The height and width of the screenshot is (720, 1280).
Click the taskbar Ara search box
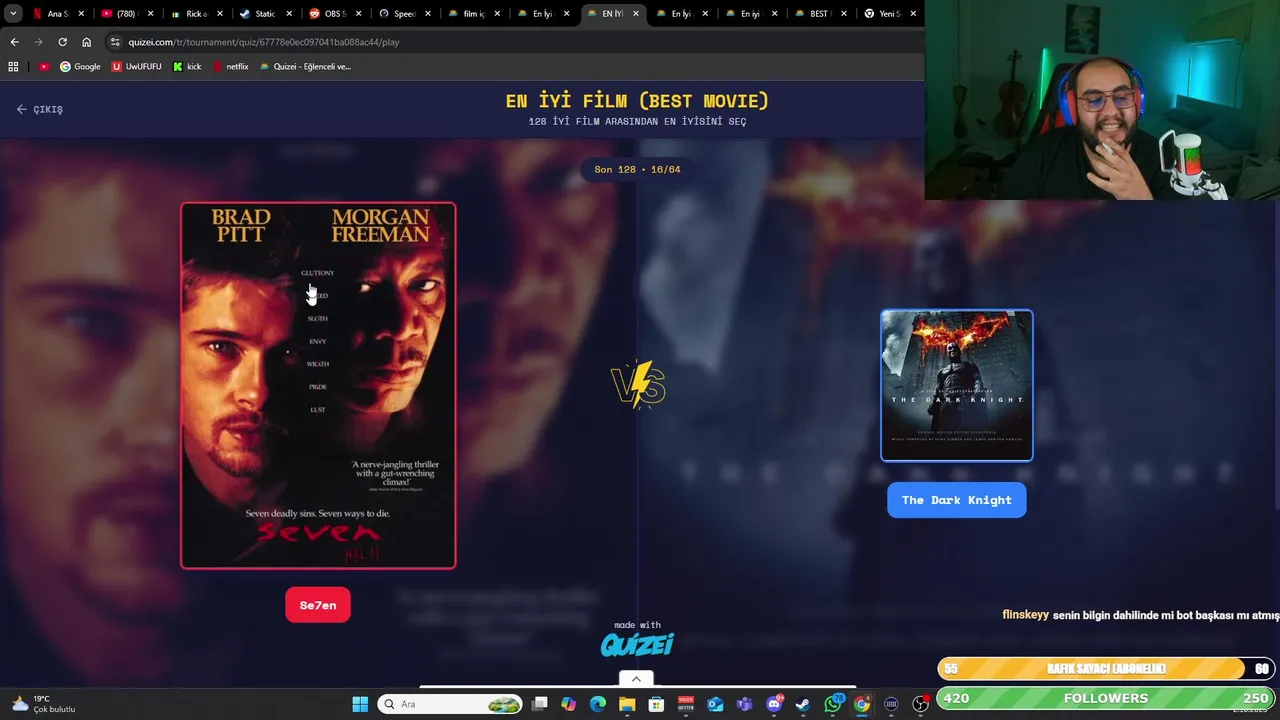[x=450, y=704]
